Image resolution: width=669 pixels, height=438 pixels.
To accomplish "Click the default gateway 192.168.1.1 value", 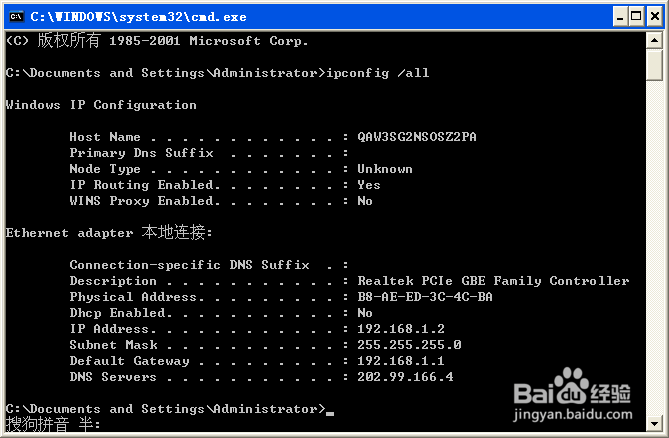I will point(401,361).
